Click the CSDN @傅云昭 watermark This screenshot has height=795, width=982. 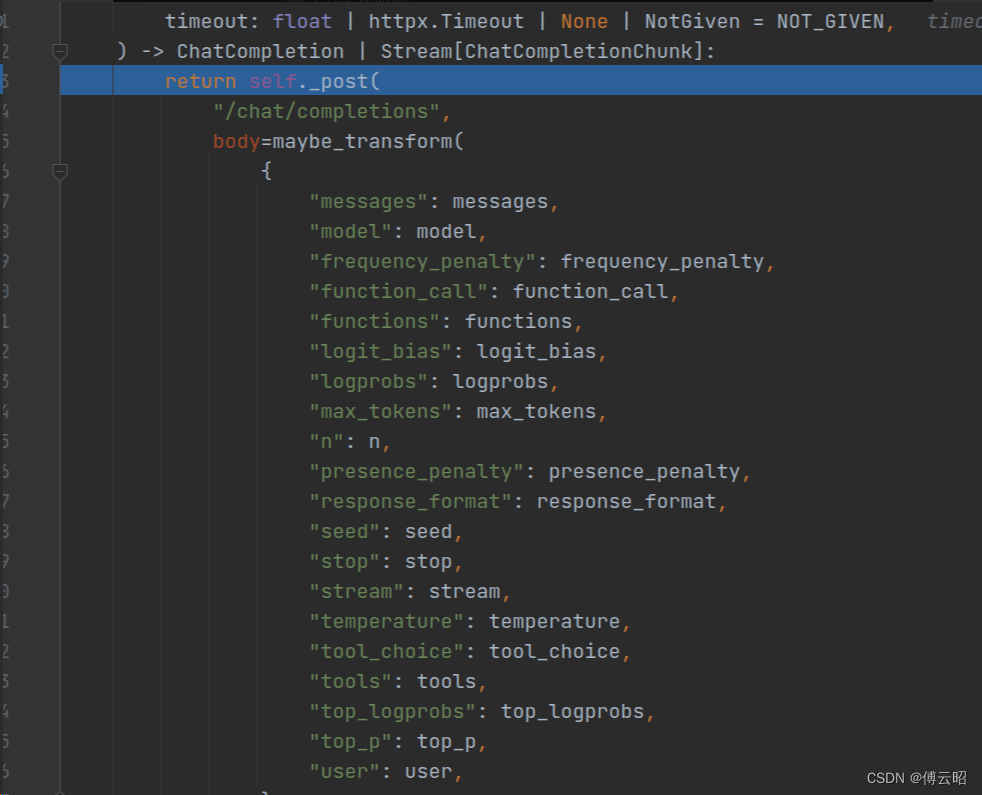(916, 778)
